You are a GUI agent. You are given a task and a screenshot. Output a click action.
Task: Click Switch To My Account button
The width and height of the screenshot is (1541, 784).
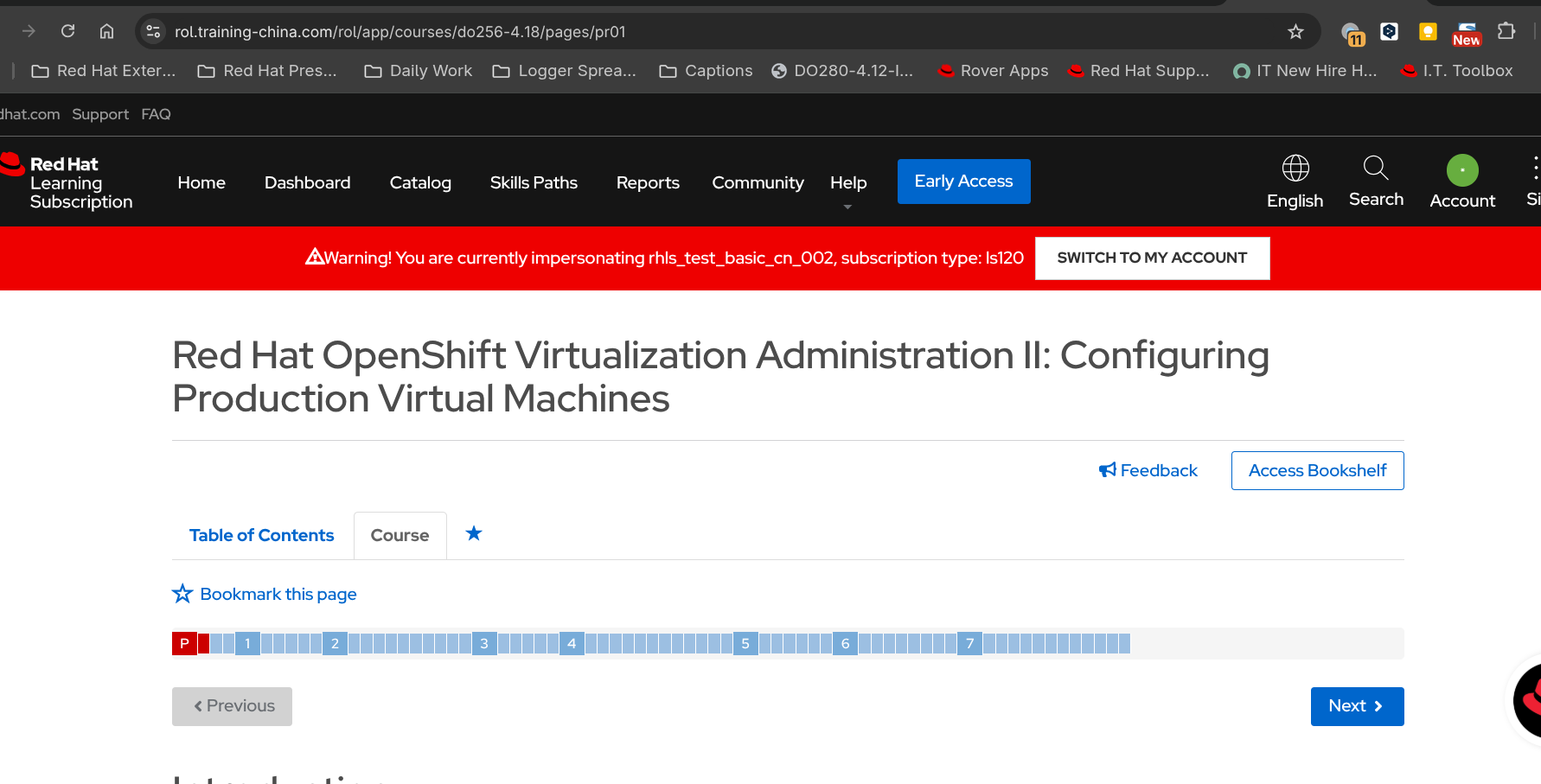[x=1152, y=258]
